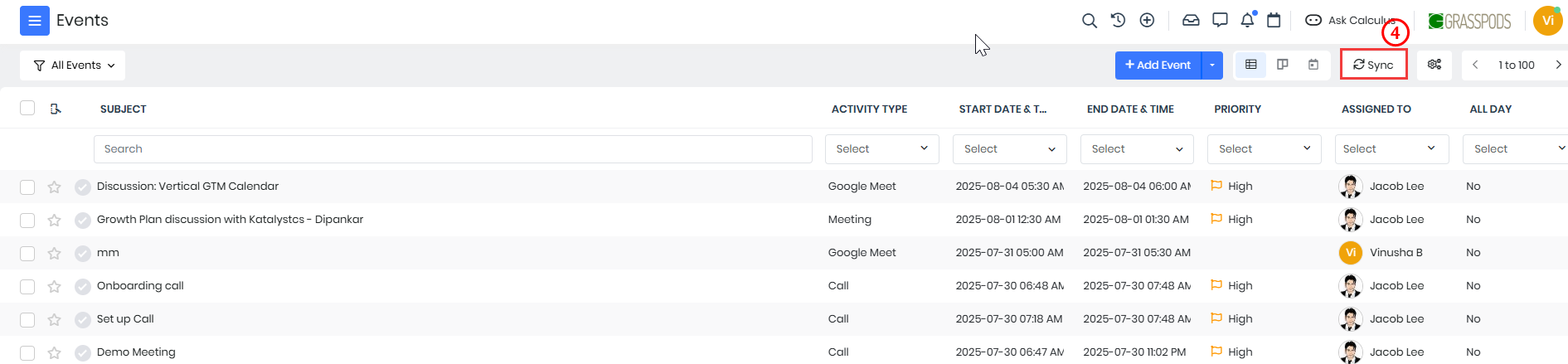Star the Onboarding call event
The height and width of the screenshot is (364, 1568).
click(x=55, y=286)
